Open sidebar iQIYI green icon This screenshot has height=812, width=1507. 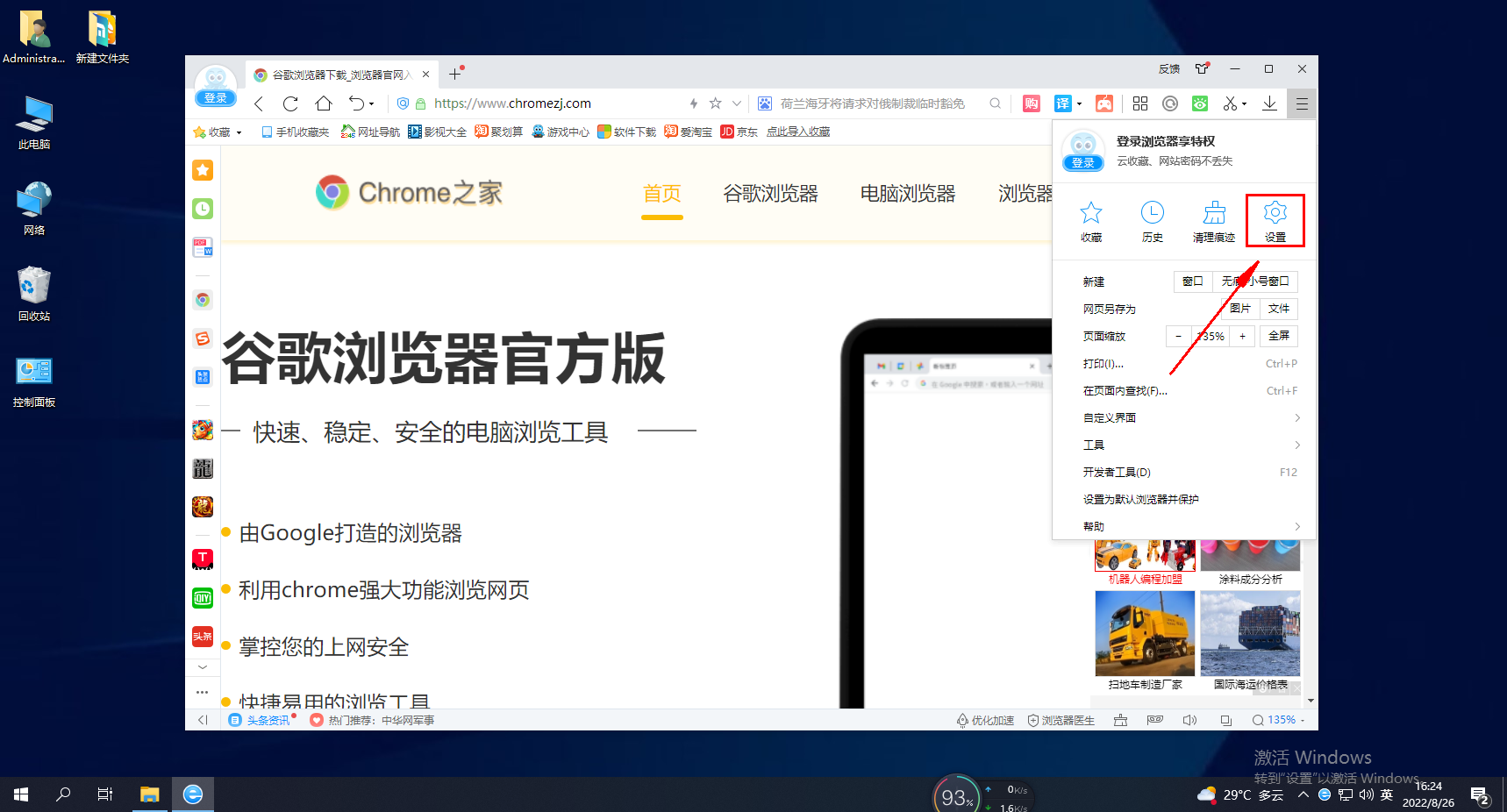(x=203, y=598)
